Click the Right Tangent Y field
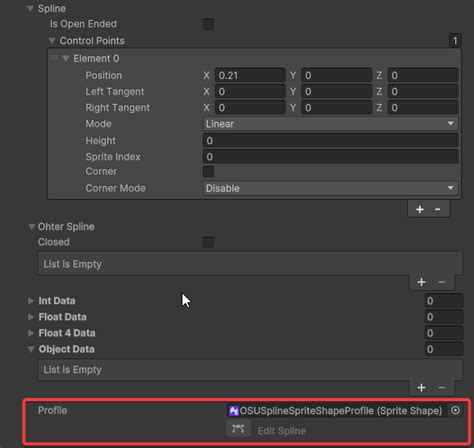The image size is (474, 448). 336,108
